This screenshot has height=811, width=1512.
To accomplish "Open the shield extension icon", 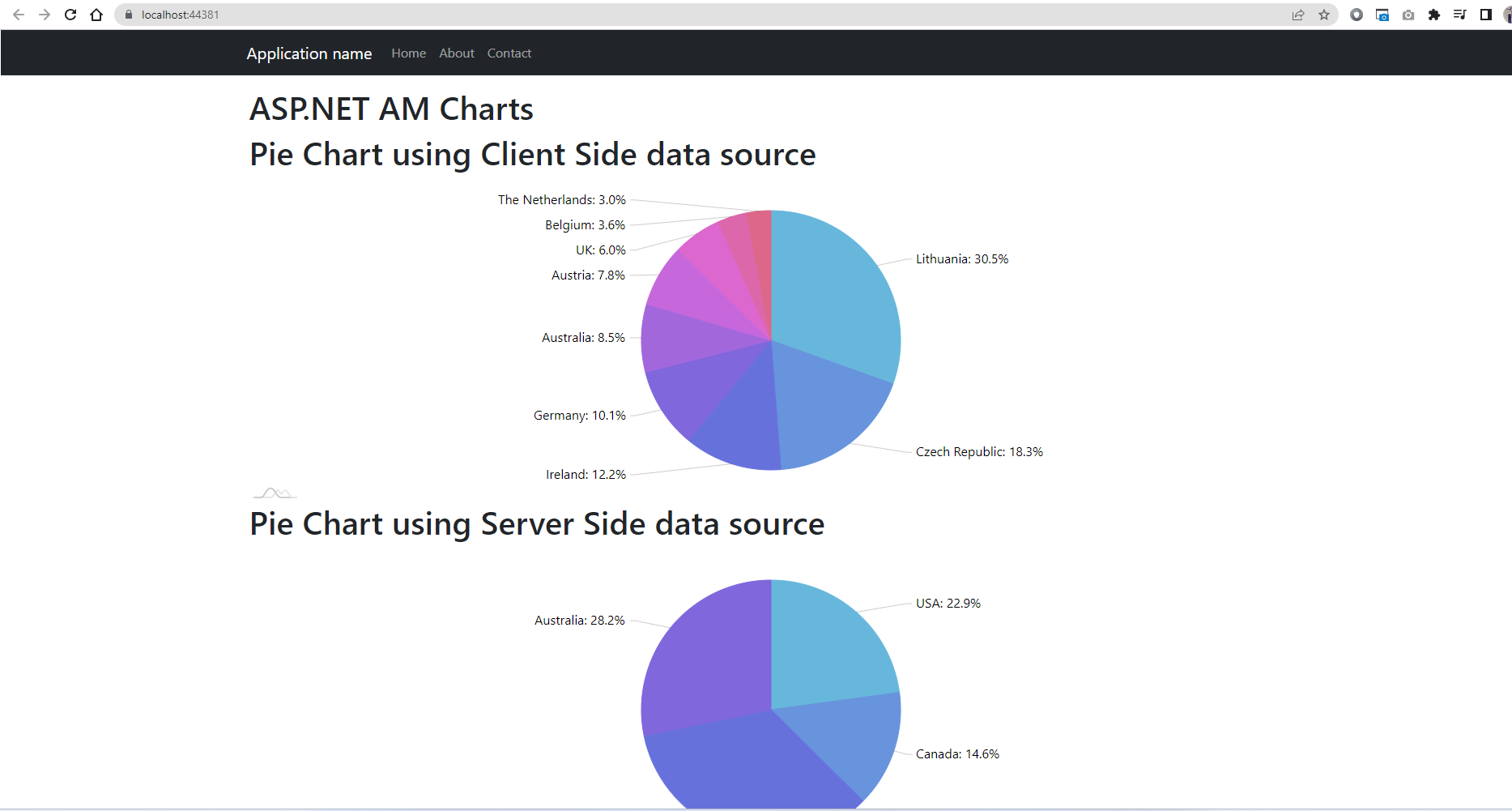I will [x=1357, y=15].
